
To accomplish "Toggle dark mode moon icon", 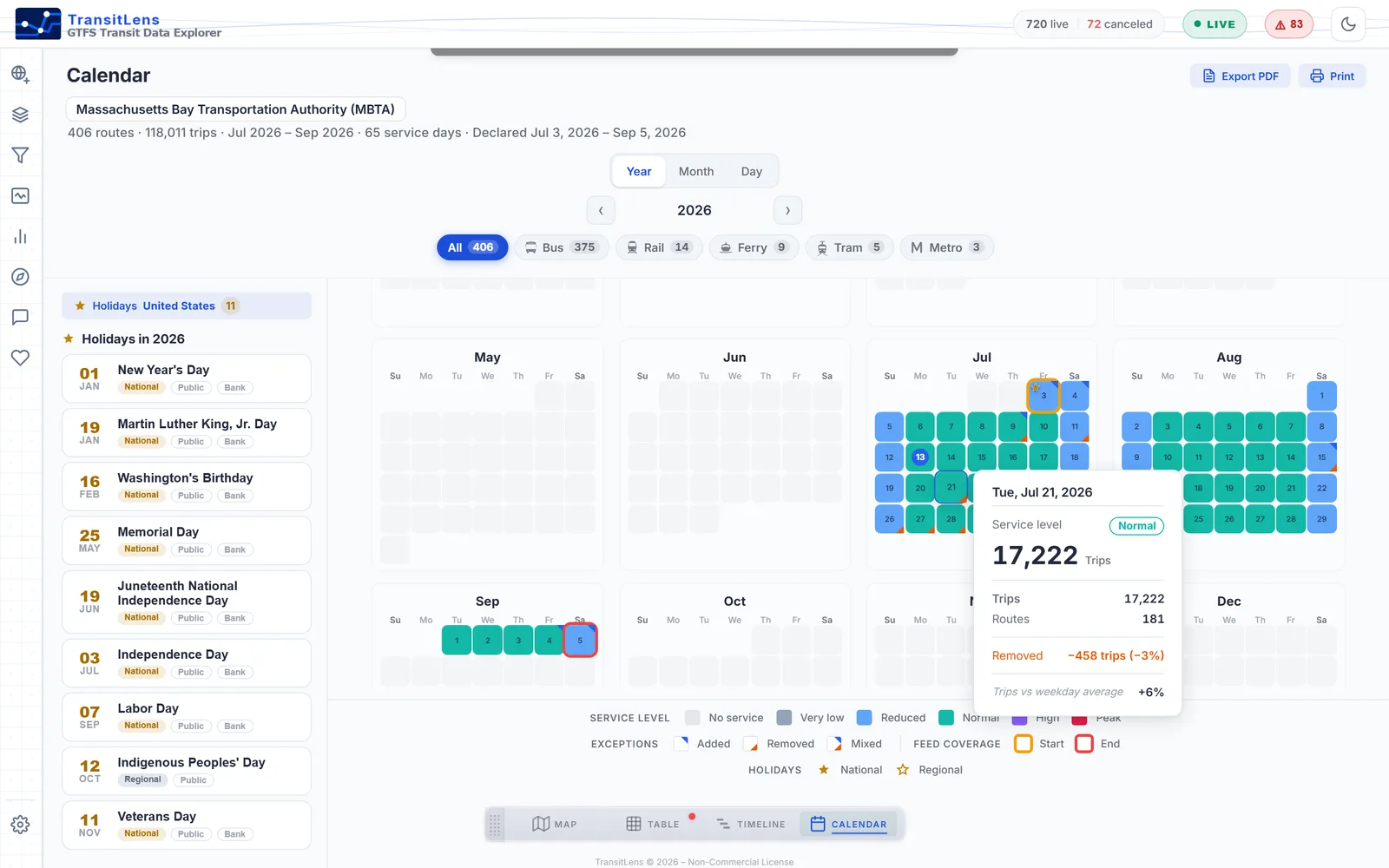I will coord(1348,24).
